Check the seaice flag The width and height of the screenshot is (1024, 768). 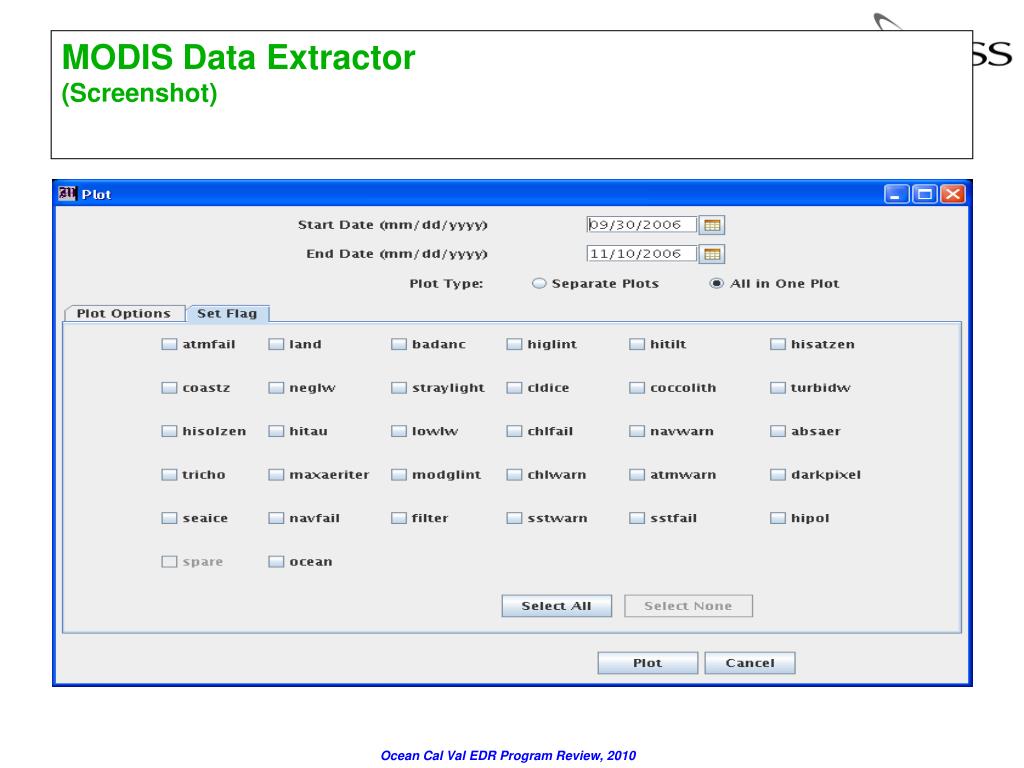pos(169,518)
